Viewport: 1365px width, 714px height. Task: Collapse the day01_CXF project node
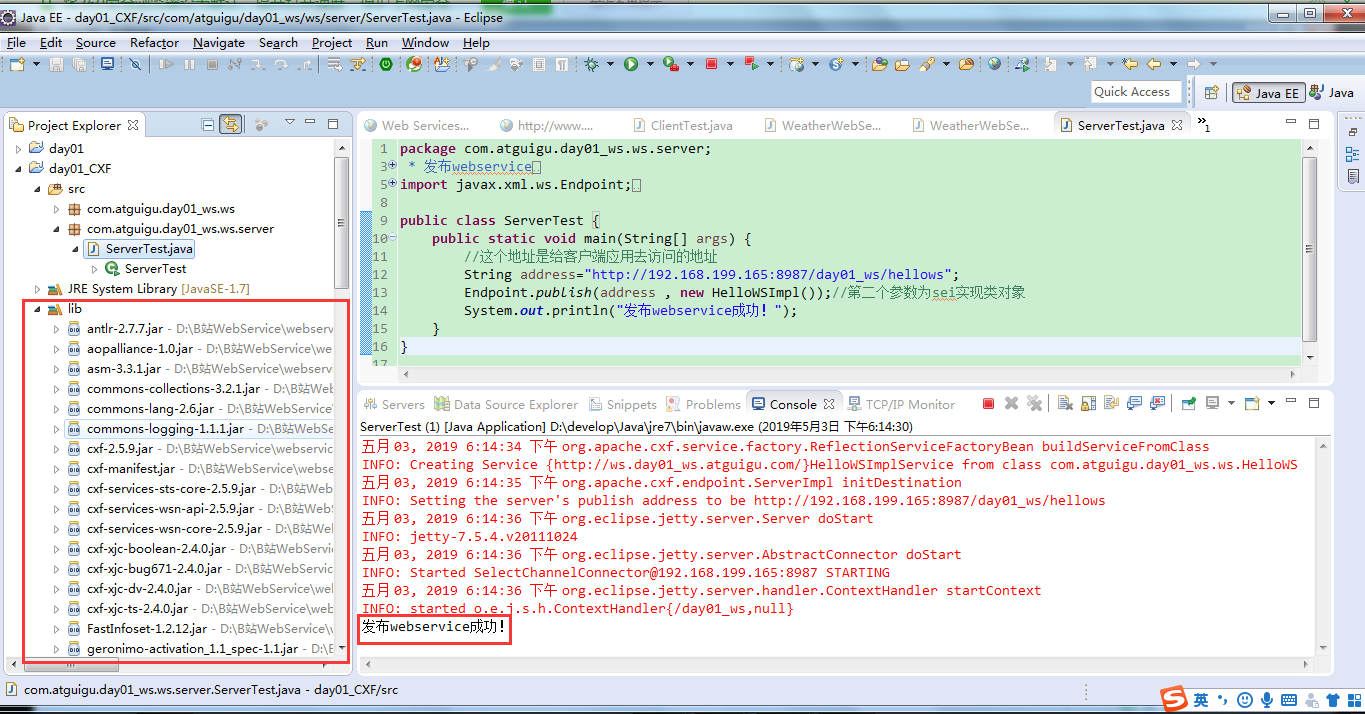17,168
